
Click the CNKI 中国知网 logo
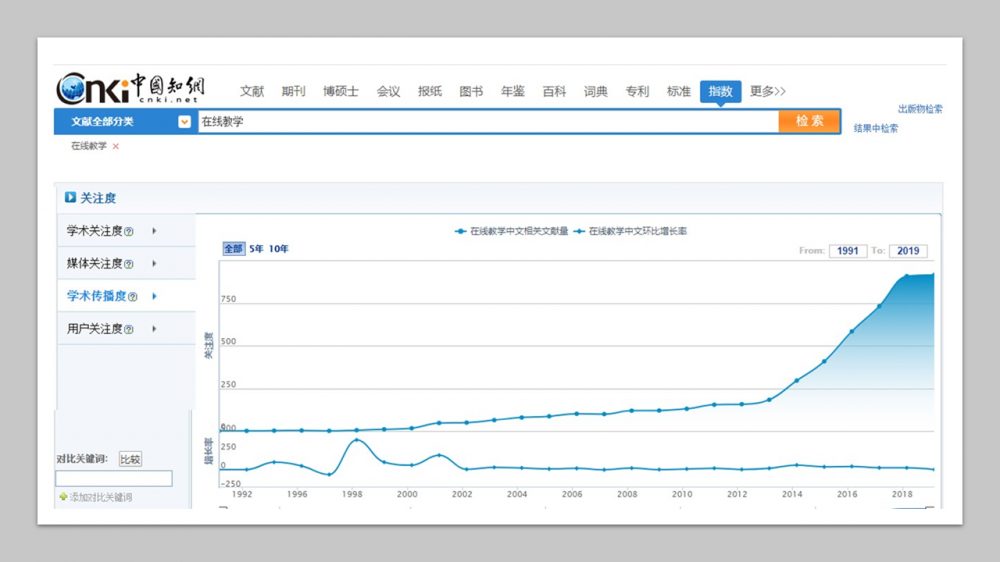130,89
